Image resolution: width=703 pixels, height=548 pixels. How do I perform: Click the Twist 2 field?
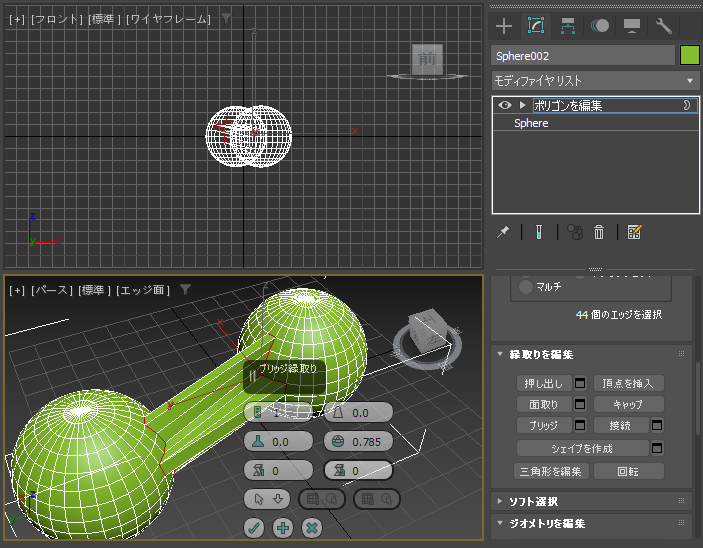point(358,471)
